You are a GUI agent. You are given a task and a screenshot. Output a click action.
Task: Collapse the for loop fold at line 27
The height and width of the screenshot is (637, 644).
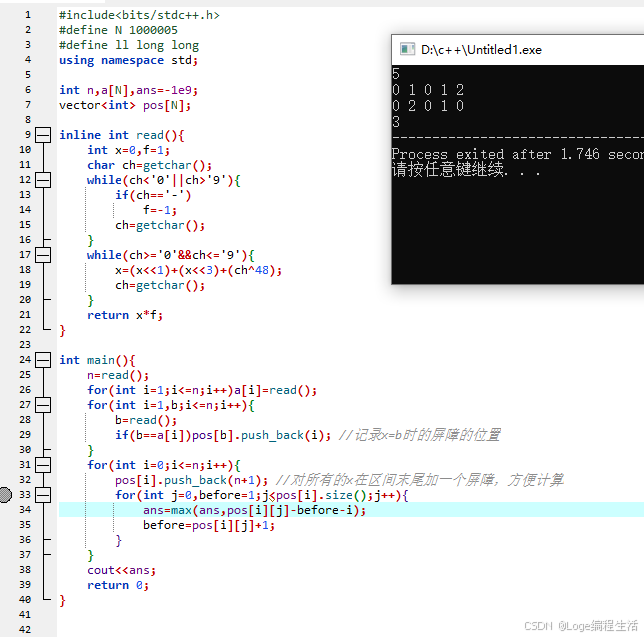43,405
